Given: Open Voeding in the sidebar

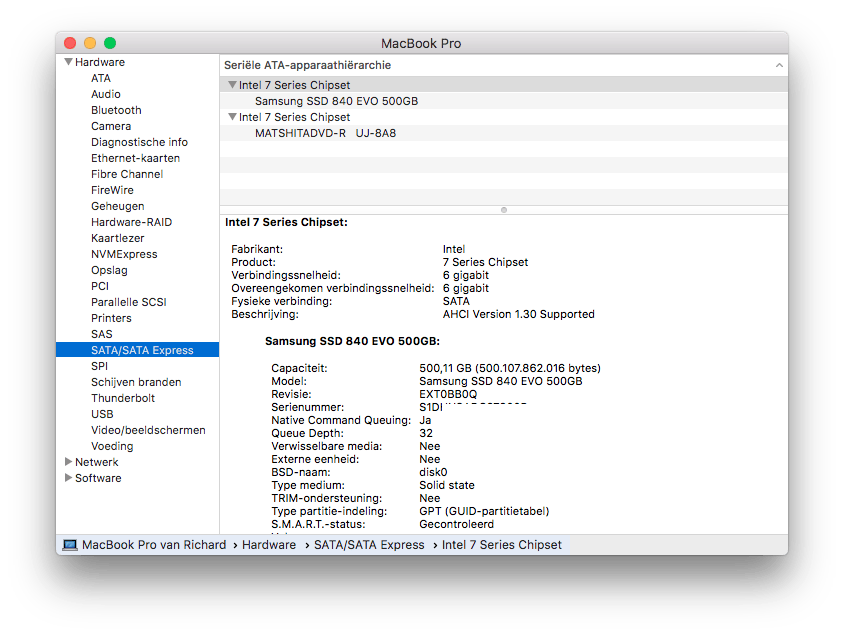Looking at the screenshot, I should [112, 446].
